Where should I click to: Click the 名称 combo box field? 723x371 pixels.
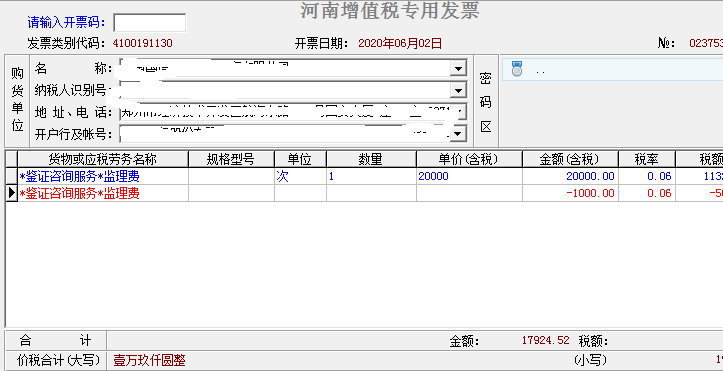pyautogui.click(x=293, y=69)
